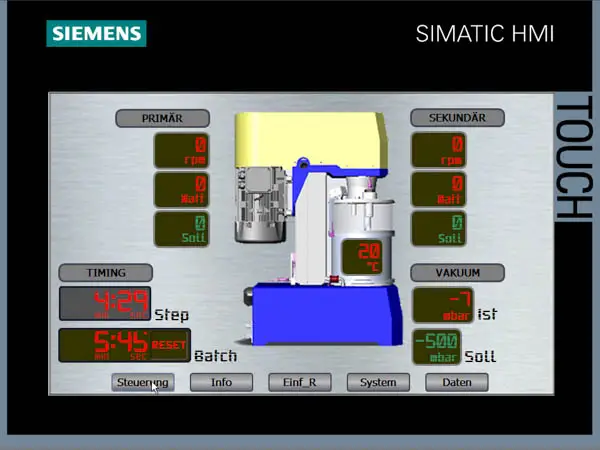Open the Steuerung screen
Screen dimensions: 600x450
[143, 382]
